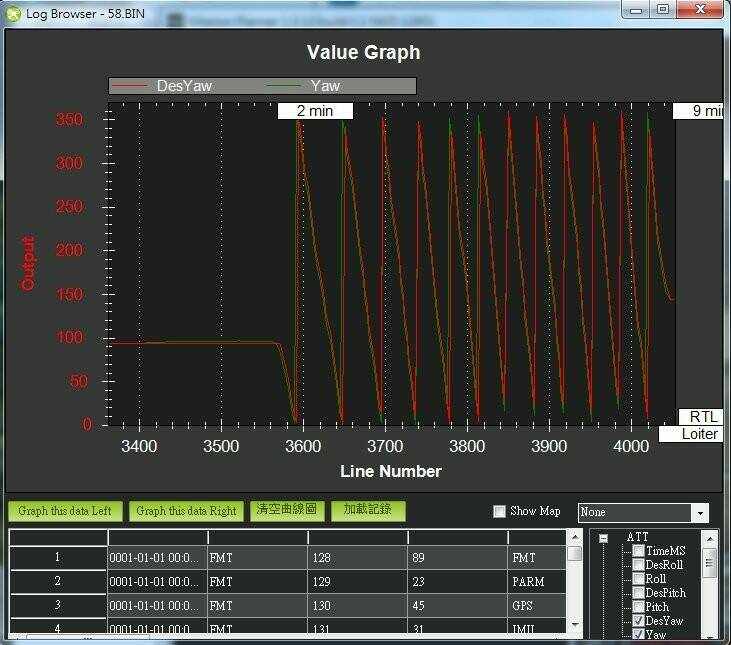Check the DesRoll field checkbox
Image resolution: width=731 pixels, height=645 pixels.
pyautogui.click(x=638, y=565)
